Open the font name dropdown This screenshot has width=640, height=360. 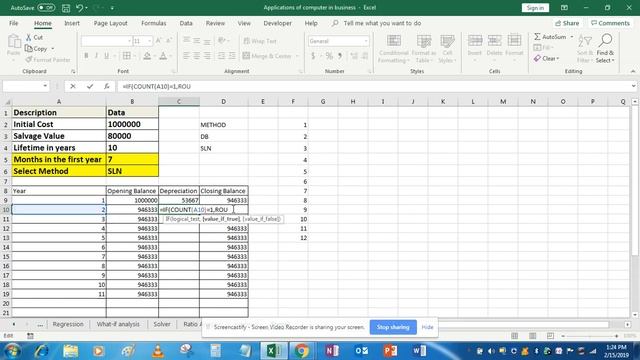(x=129, y=41)
